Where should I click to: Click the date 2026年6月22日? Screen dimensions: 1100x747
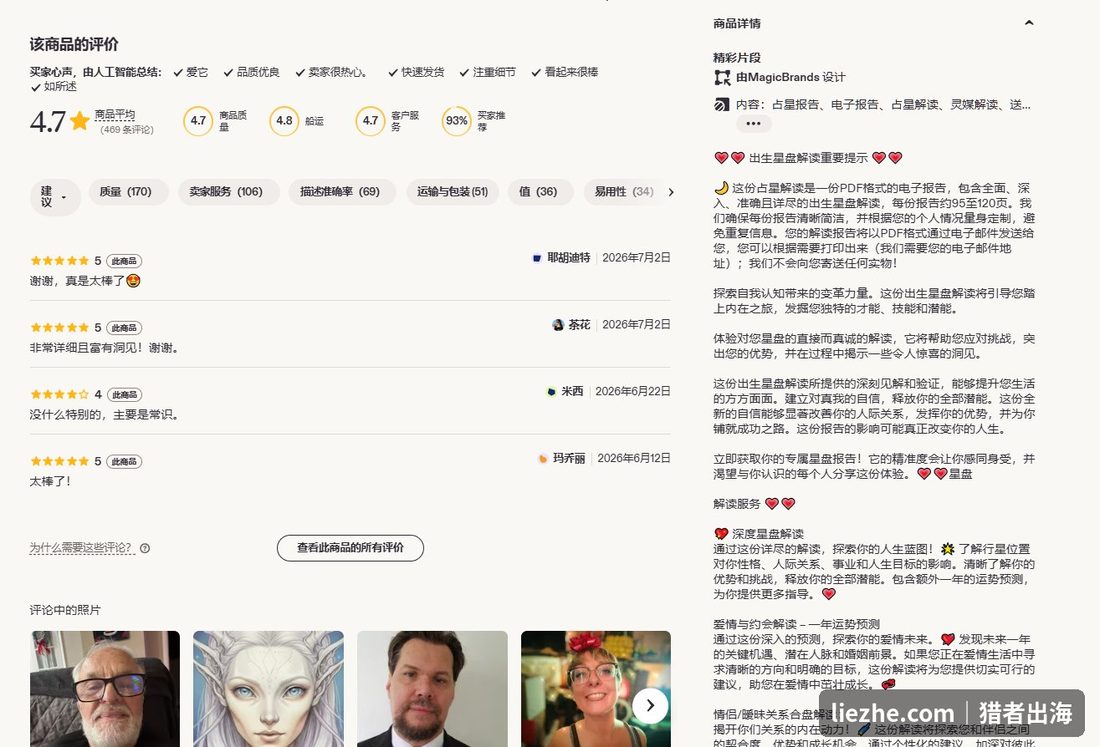click(x=633, y=391)
